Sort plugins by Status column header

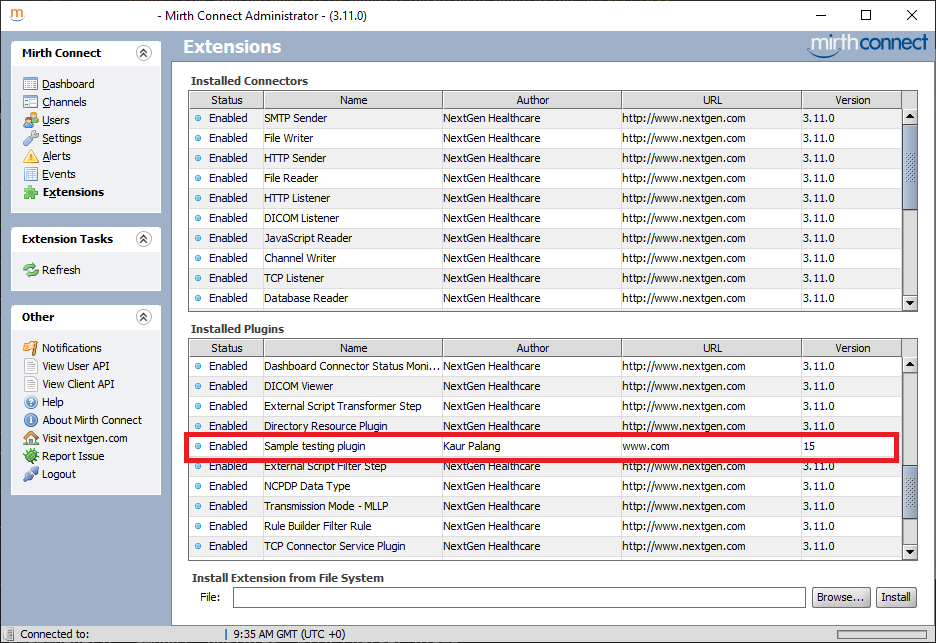pyautogui.click(x=226, y=348)
